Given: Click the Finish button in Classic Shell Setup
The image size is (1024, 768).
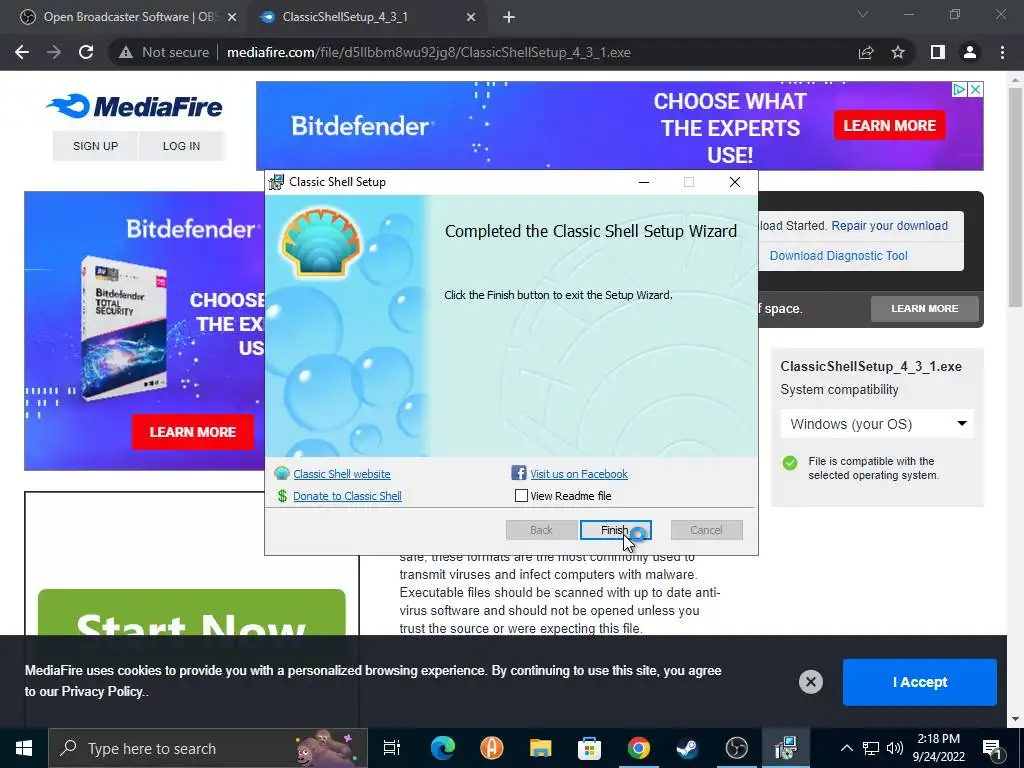Looking at the screenshot, I should (615, 530).
